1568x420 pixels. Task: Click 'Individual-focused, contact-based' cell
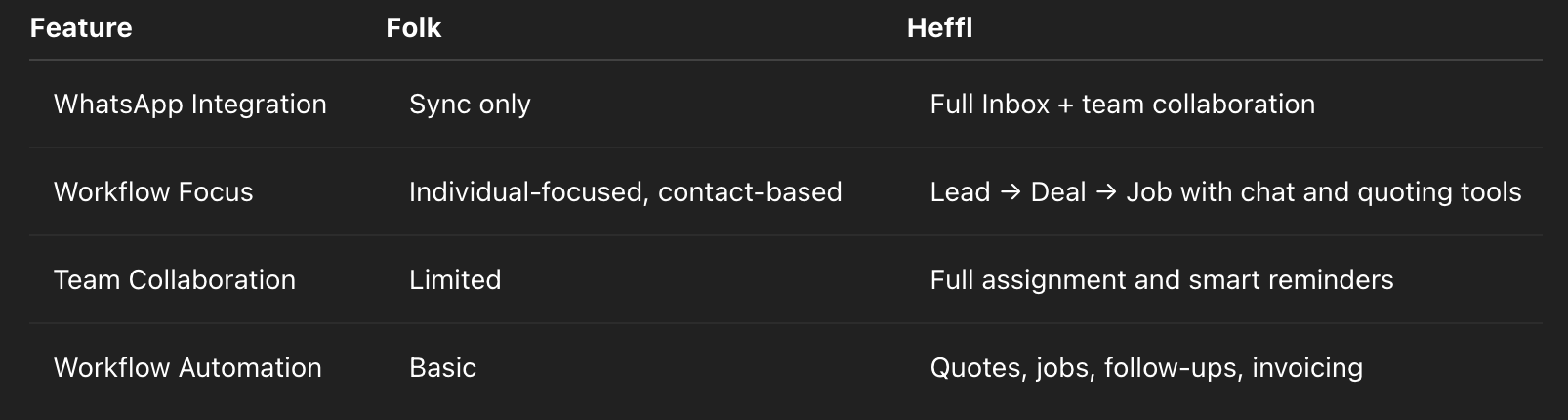(626, 191)
